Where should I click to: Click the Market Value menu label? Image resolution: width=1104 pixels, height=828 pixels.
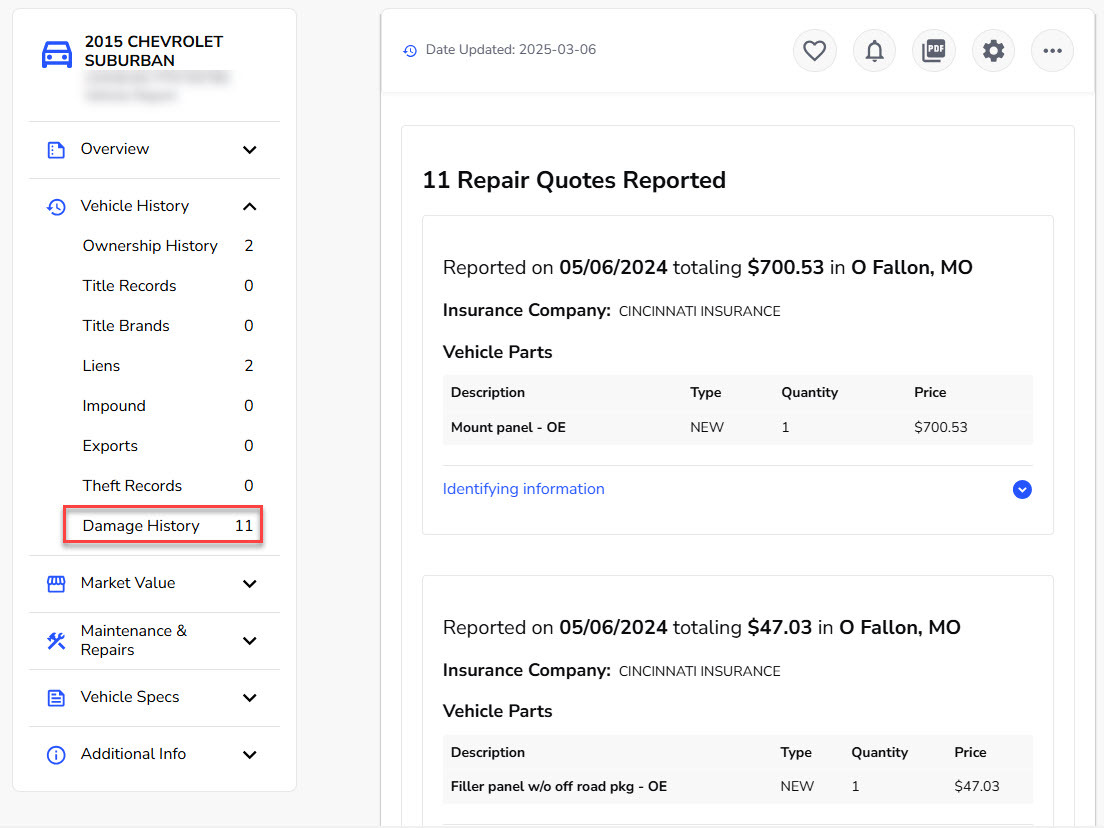(128, 583)
